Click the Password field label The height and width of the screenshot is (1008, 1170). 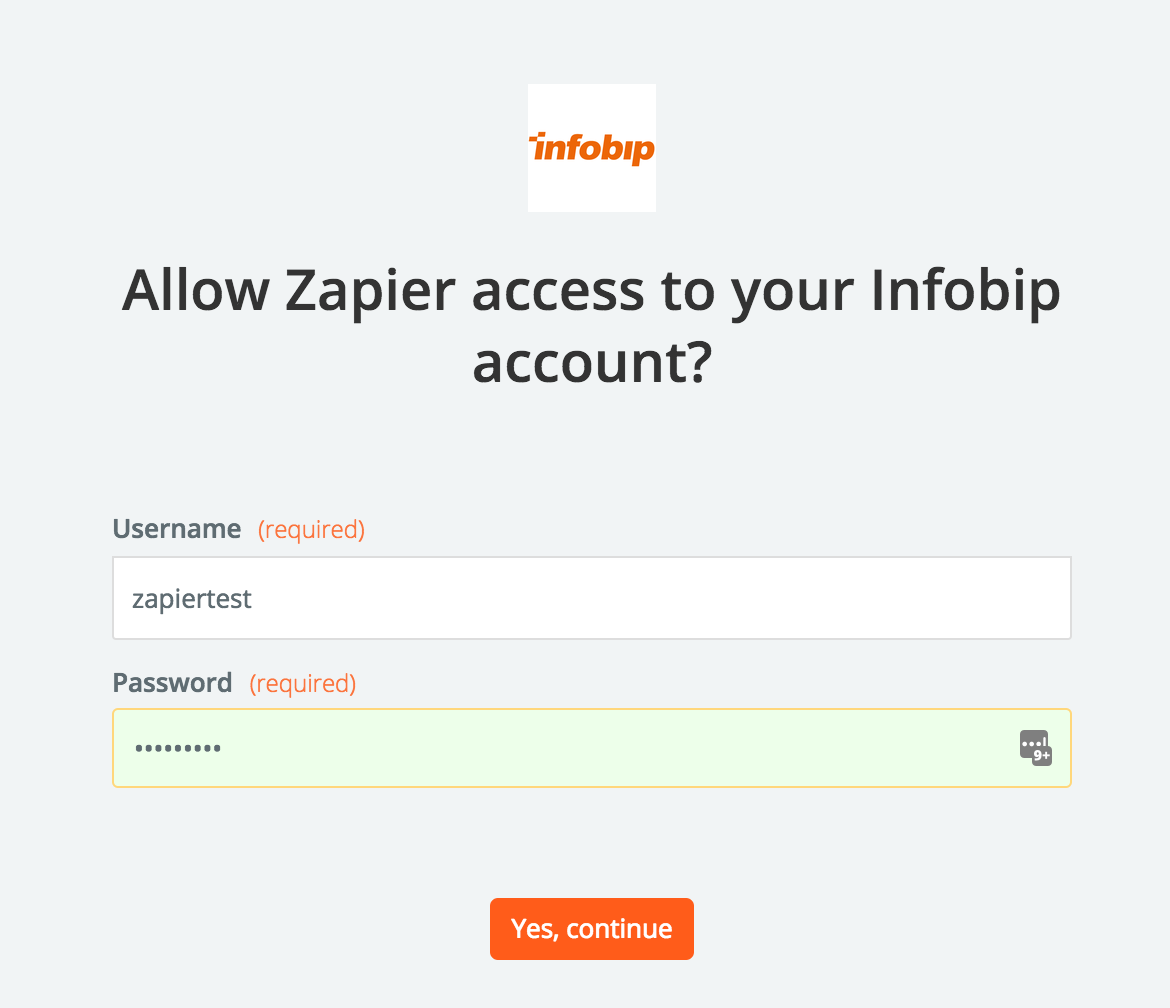tap(172, 683)
